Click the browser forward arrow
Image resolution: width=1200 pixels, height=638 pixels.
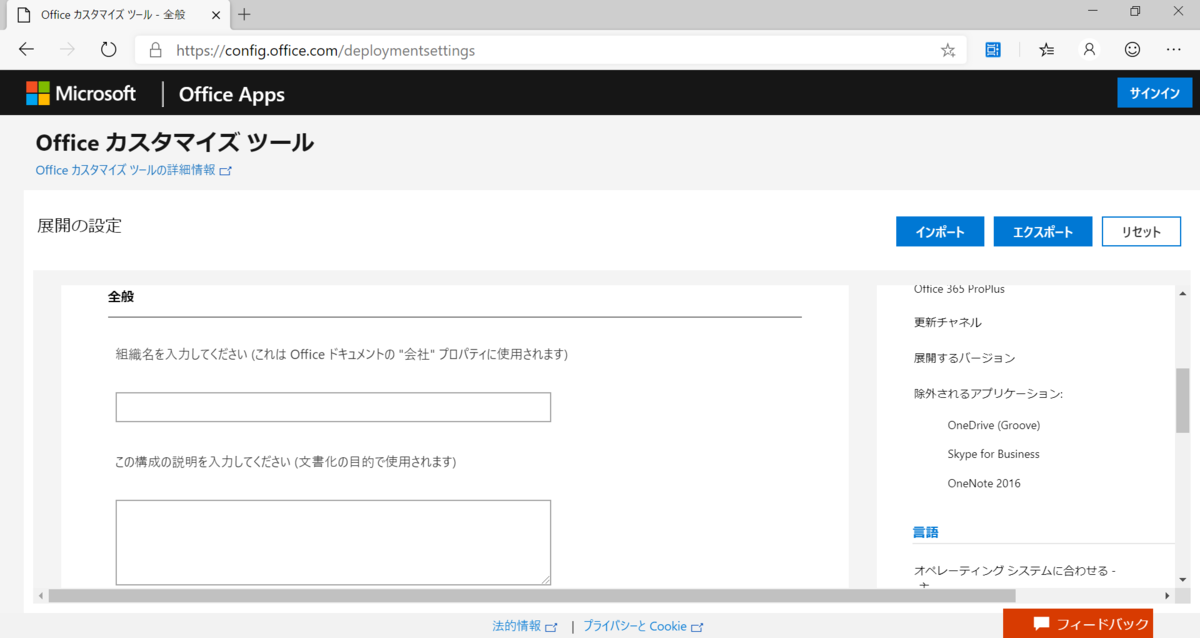coord(67,50)
